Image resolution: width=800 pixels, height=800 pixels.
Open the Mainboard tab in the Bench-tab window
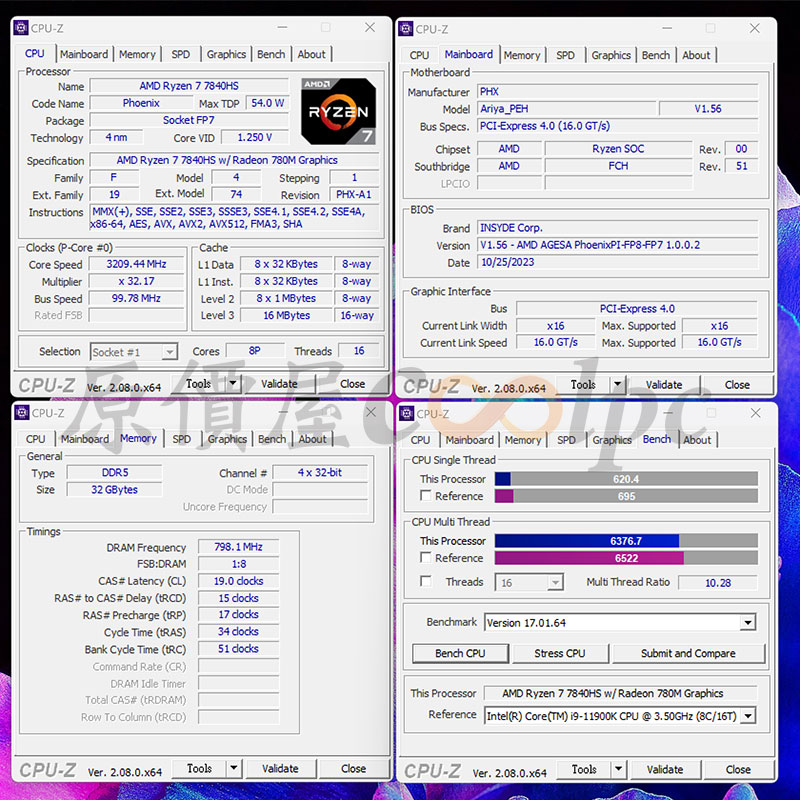click(470, 440)
